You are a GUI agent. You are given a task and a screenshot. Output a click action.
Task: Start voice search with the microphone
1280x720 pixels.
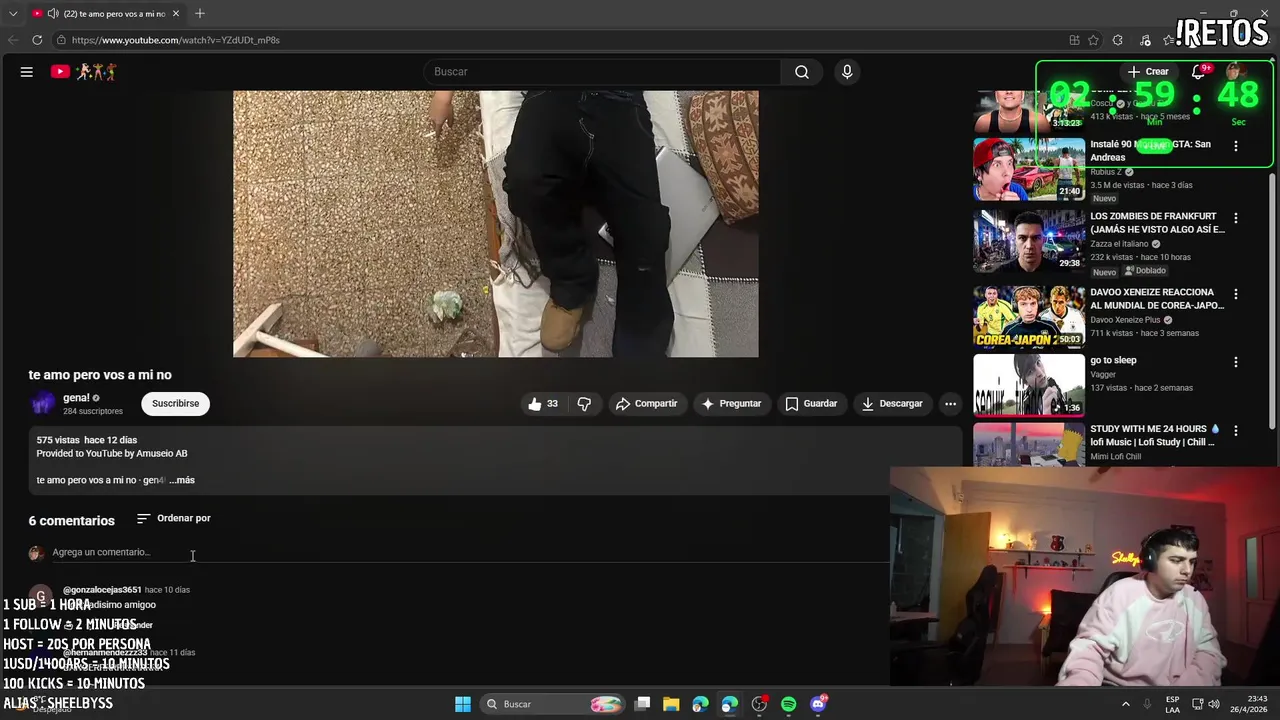pos(847,72)
